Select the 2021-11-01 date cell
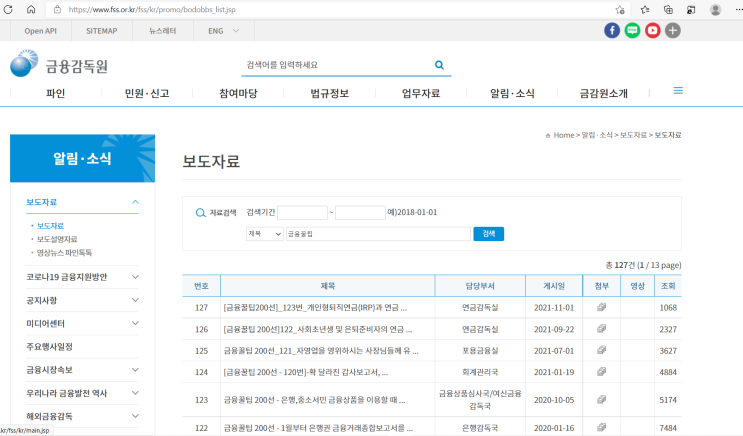This screenshot has width=743, height=436. pyautogui.click(x=553, y=308)
